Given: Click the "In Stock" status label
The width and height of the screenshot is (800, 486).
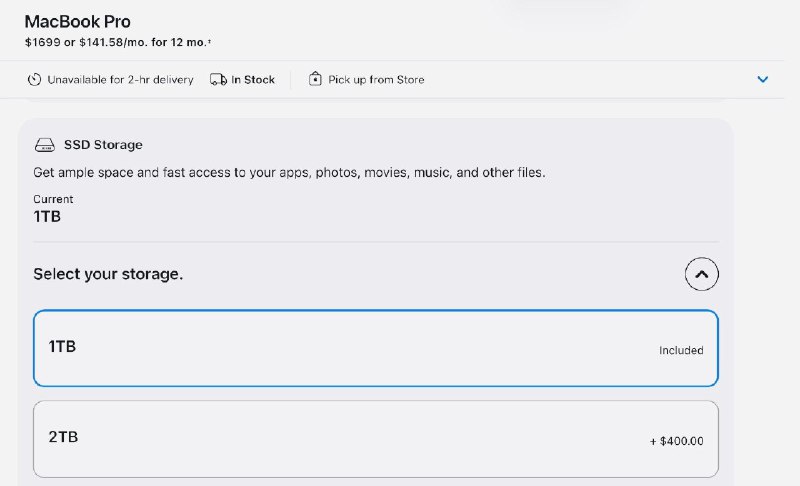Looking at the screenshot, I should coord(253,80).
